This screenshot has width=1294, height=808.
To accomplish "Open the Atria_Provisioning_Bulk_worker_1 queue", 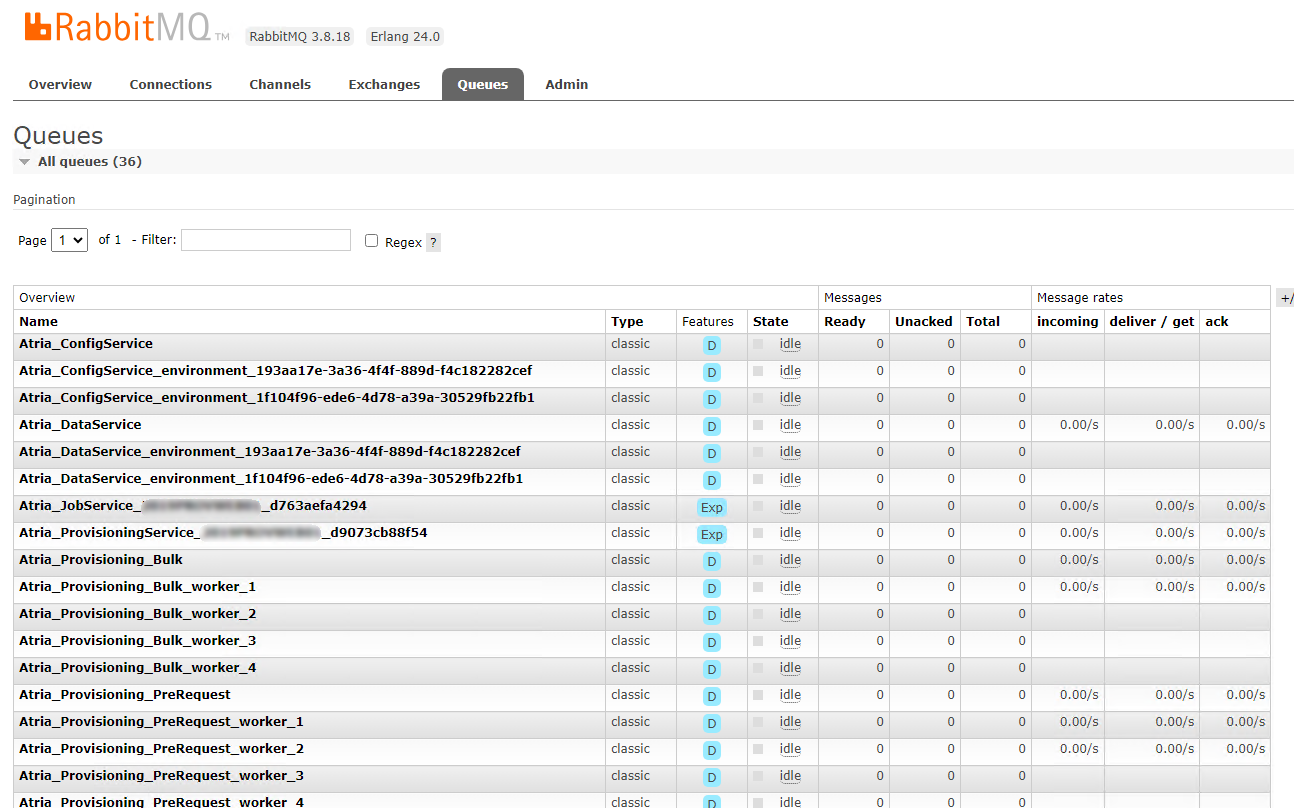I will point(137,587).
